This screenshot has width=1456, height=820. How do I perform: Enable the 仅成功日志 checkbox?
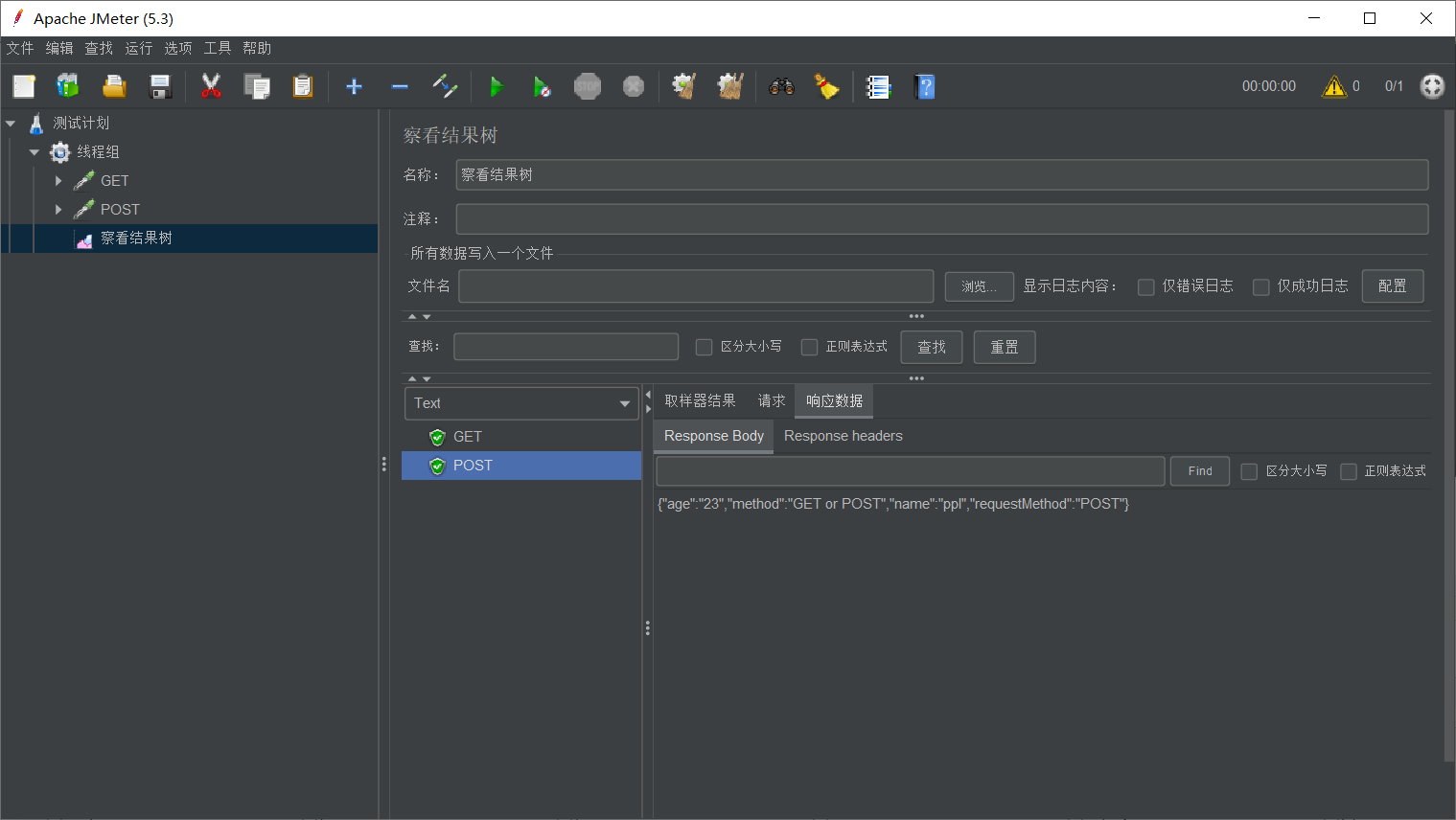[x=1261, y=286]
